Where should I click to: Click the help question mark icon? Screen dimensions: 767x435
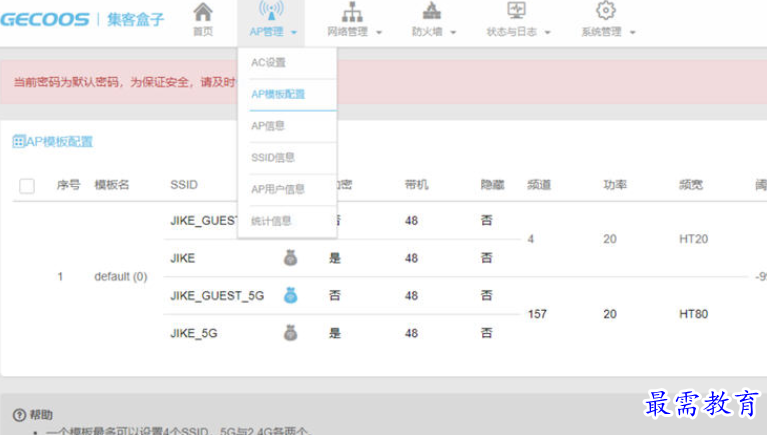pyautogui.click(x=20, y=415)
